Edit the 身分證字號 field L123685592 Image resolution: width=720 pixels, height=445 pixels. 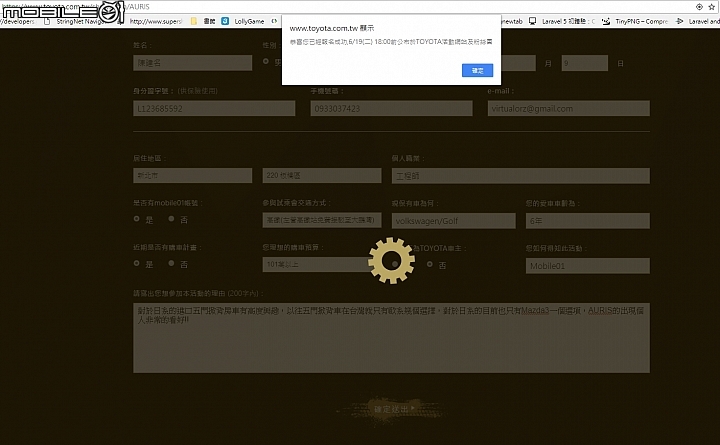[214, 108]
